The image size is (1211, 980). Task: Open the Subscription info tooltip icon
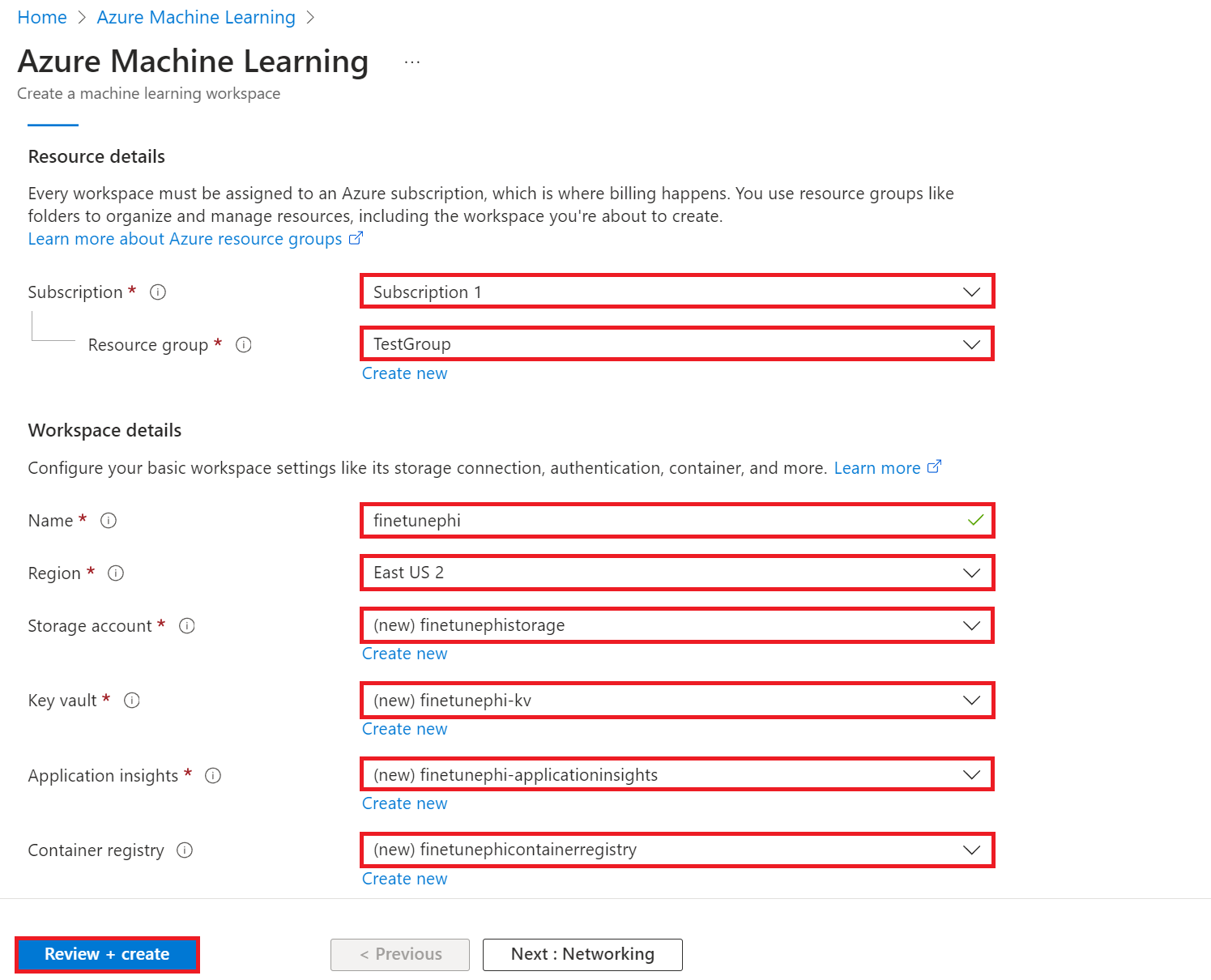(x=158, y=292)
